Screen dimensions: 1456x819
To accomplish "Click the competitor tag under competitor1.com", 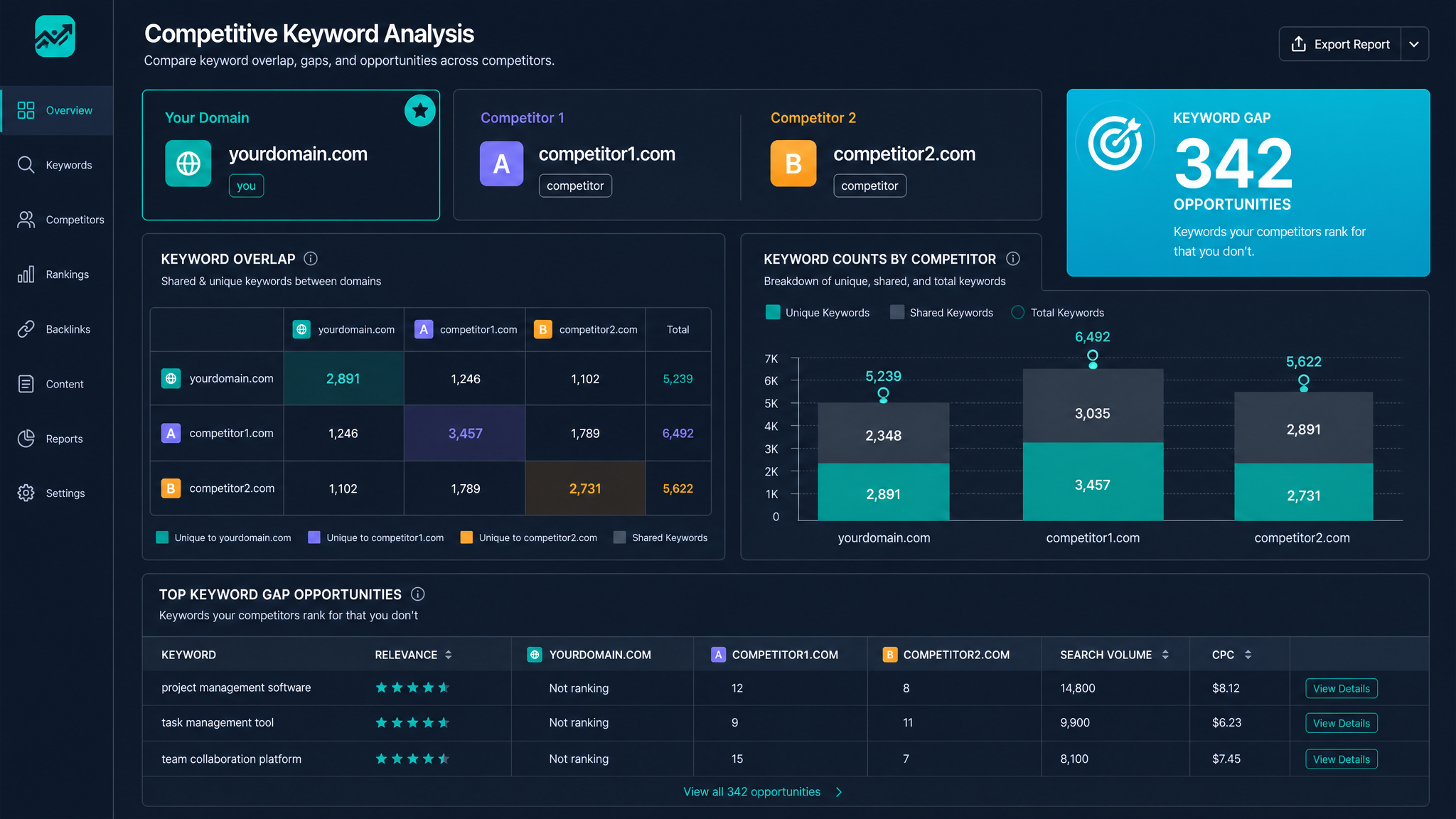I will [575, 186].
